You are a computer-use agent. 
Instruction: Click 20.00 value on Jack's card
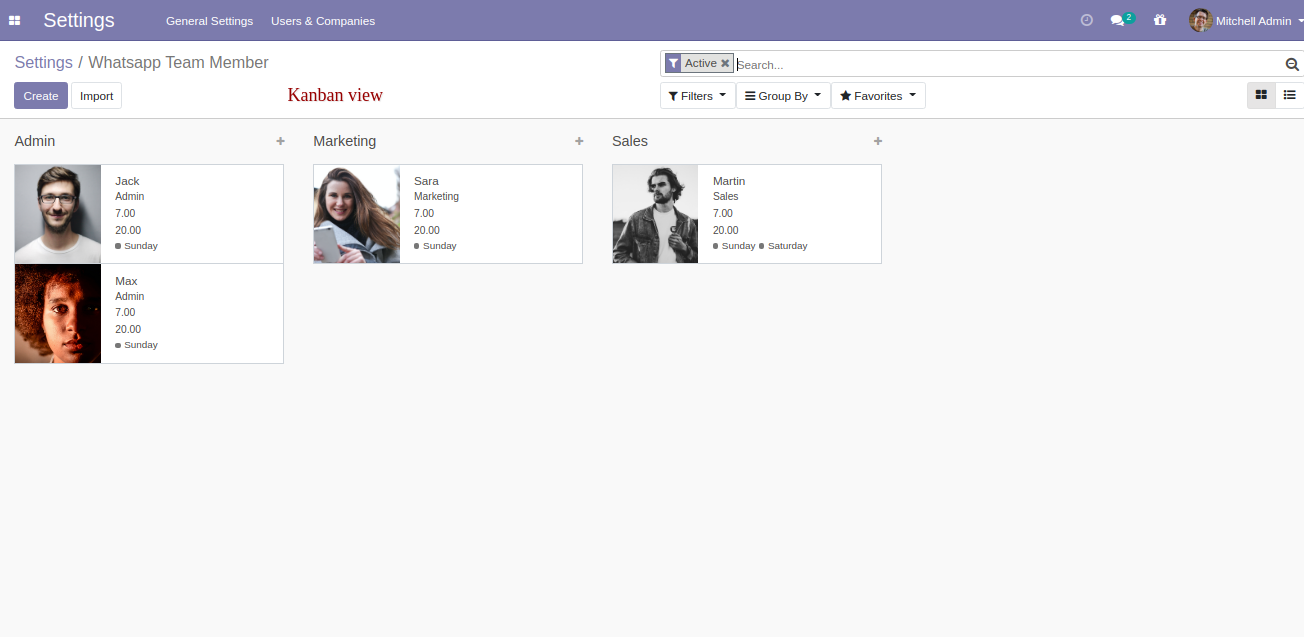point(128,230)
